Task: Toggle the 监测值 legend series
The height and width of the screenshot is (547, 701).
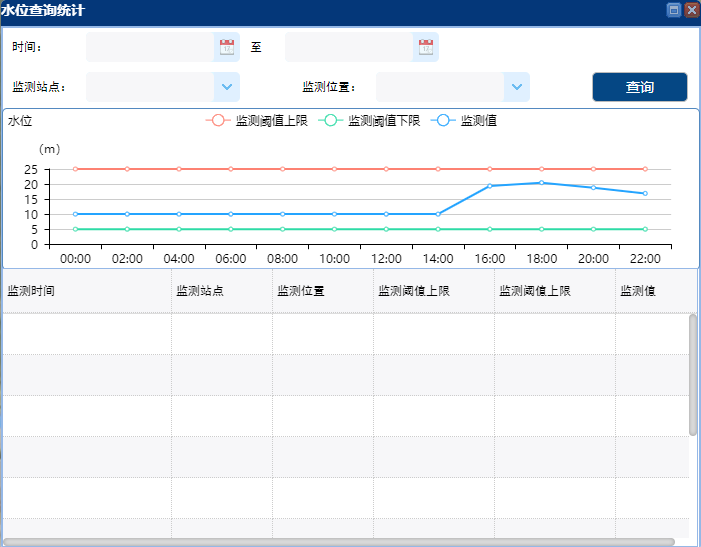Action: pos(464,121)
